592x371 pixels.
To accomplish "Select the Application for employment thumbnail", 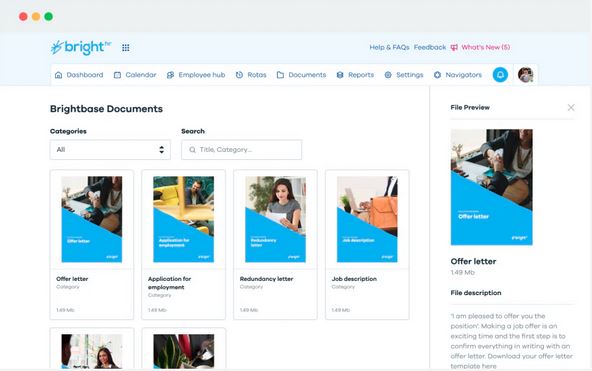I will (183, 219).
